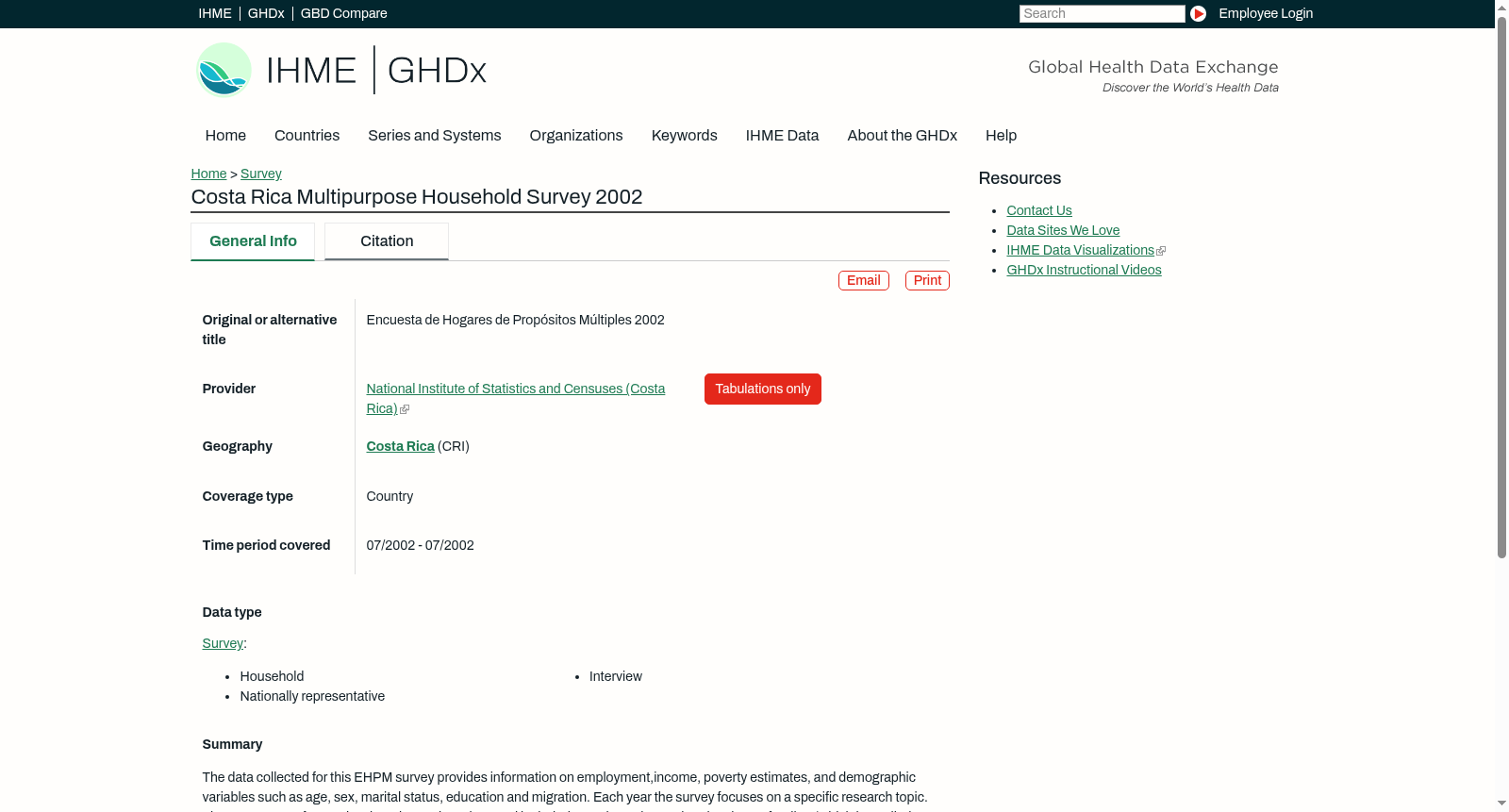Image resolution: width=1509 pixels, height=812 pixels.
Task: Open Contact Us resource link
Action: 1039,210
